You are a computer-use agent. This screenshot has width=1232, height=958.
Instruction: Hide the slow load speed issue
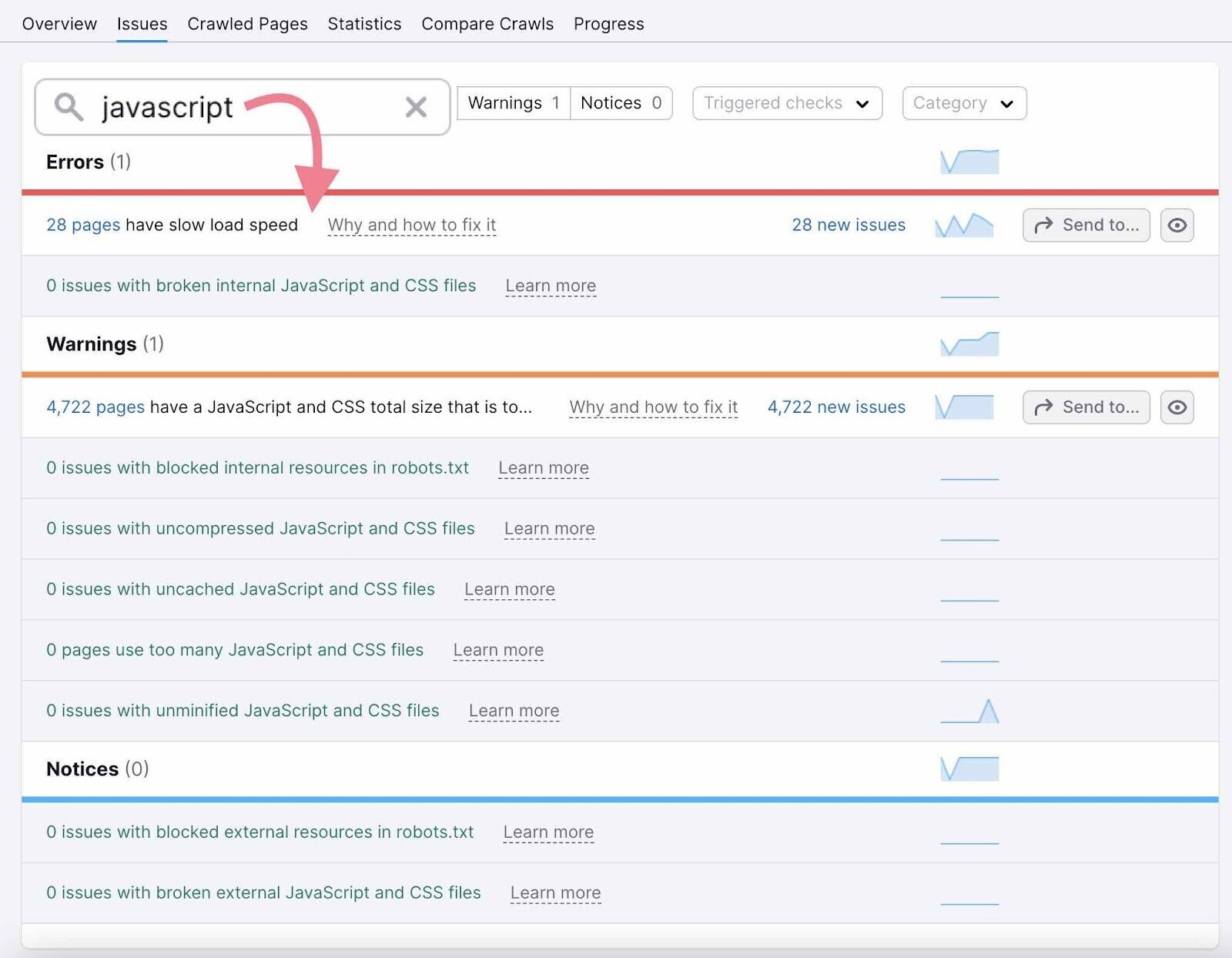(1177, 226)
